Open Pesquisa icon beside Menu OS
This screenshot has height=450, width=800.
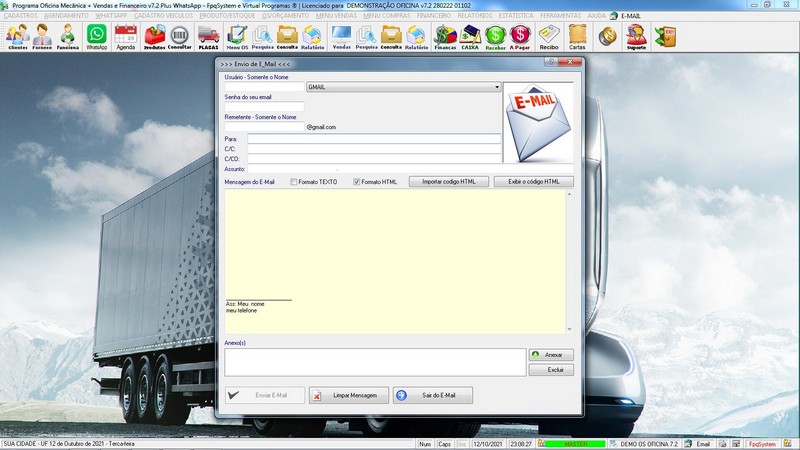pos(262,37)
